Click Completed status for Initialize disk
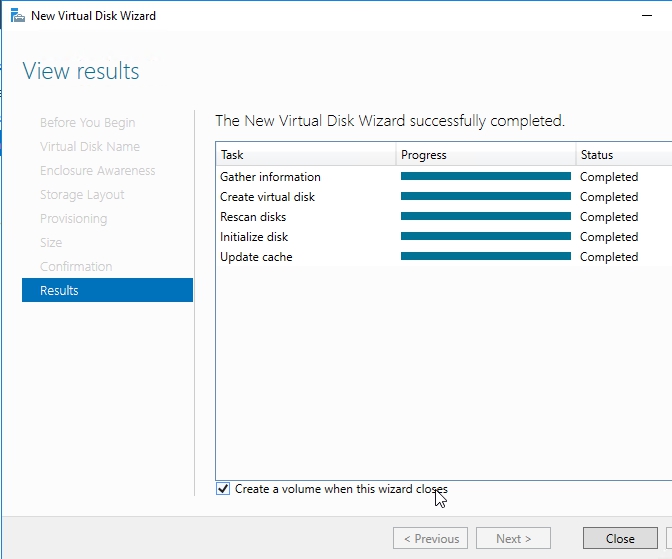This screenshot has height=559, width=672. [609, 237]
